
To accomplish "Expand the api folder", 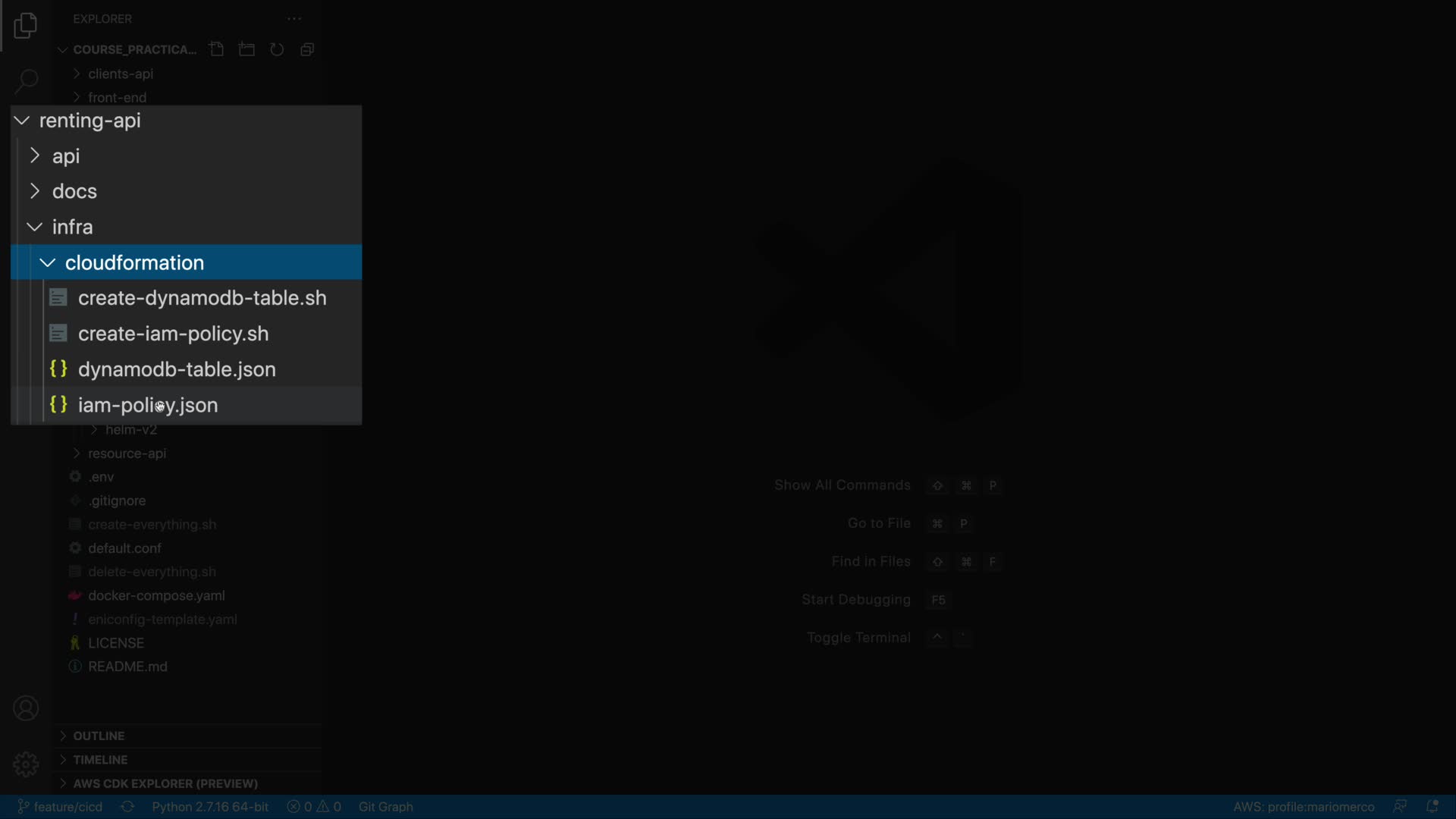I will [66, 156].
